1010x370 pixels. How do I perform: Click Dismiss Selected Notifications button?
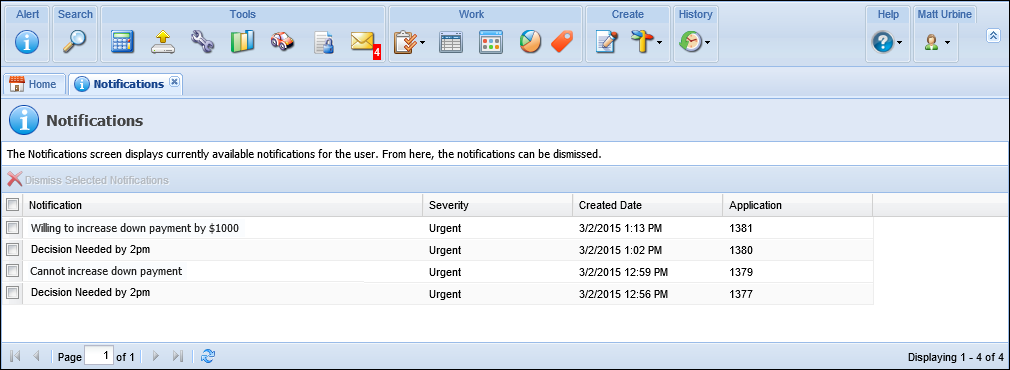(x=88, y=180)
